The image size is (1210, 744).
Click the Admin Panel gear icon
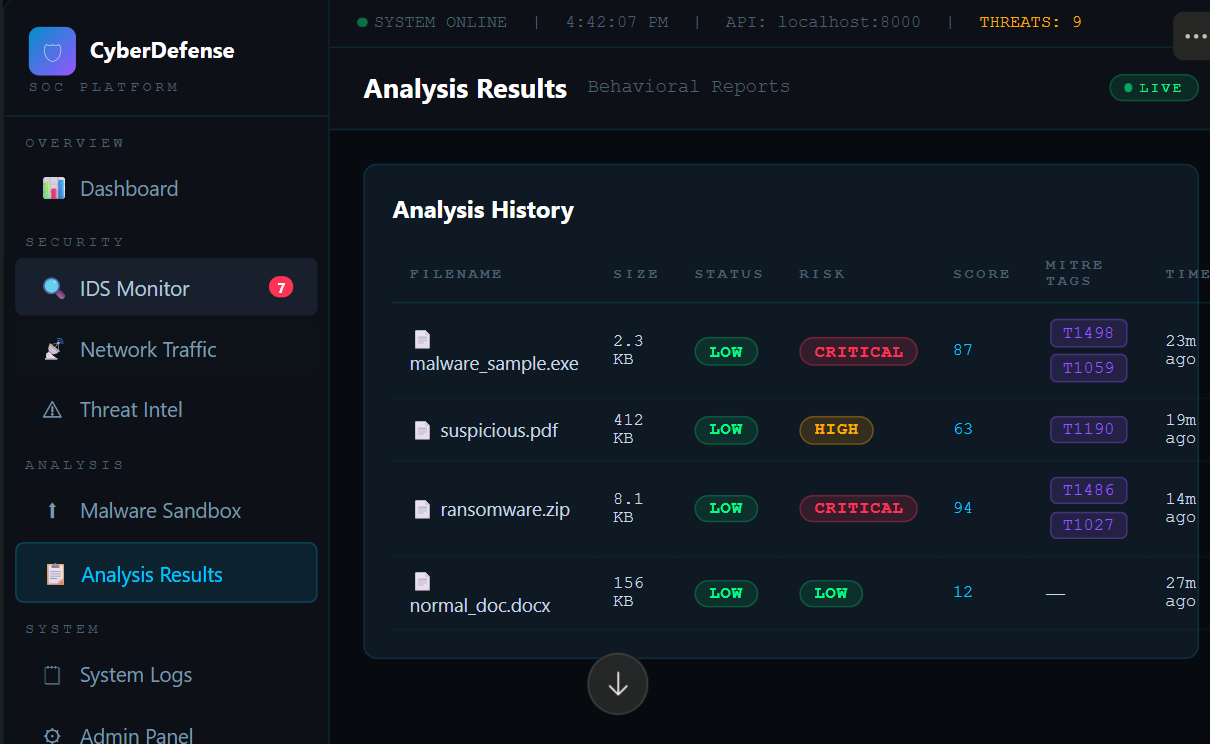point(53,735)
